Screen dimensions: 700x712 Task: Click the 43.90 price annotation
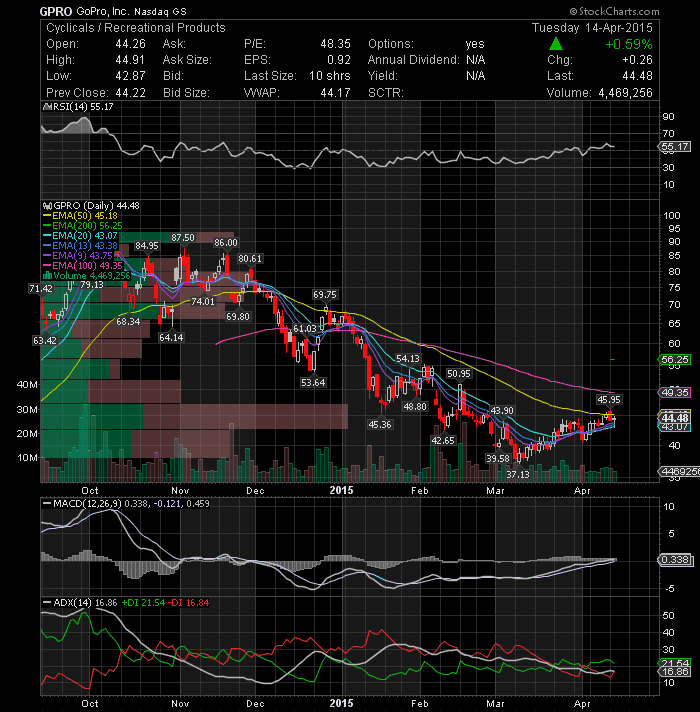click(x=502, y=411)
